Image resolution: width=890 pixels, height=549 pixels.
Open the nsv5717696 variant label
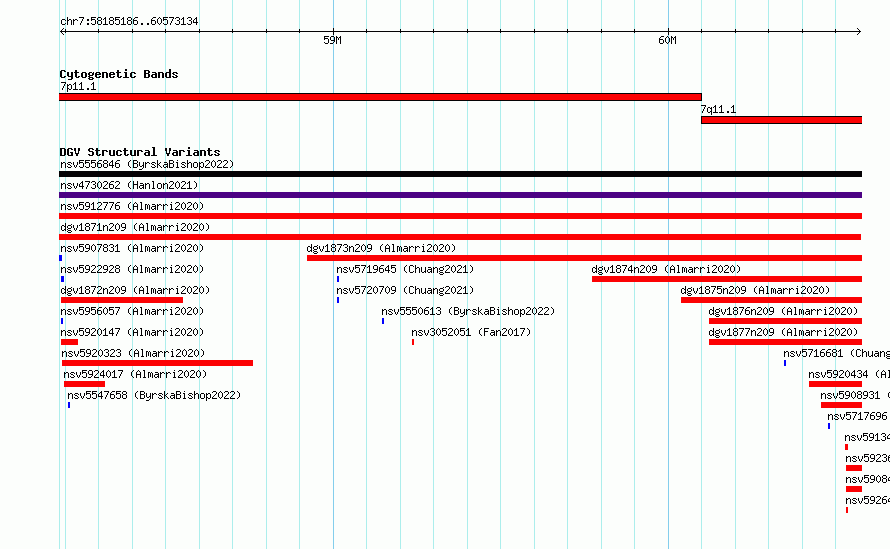(858, 417)
